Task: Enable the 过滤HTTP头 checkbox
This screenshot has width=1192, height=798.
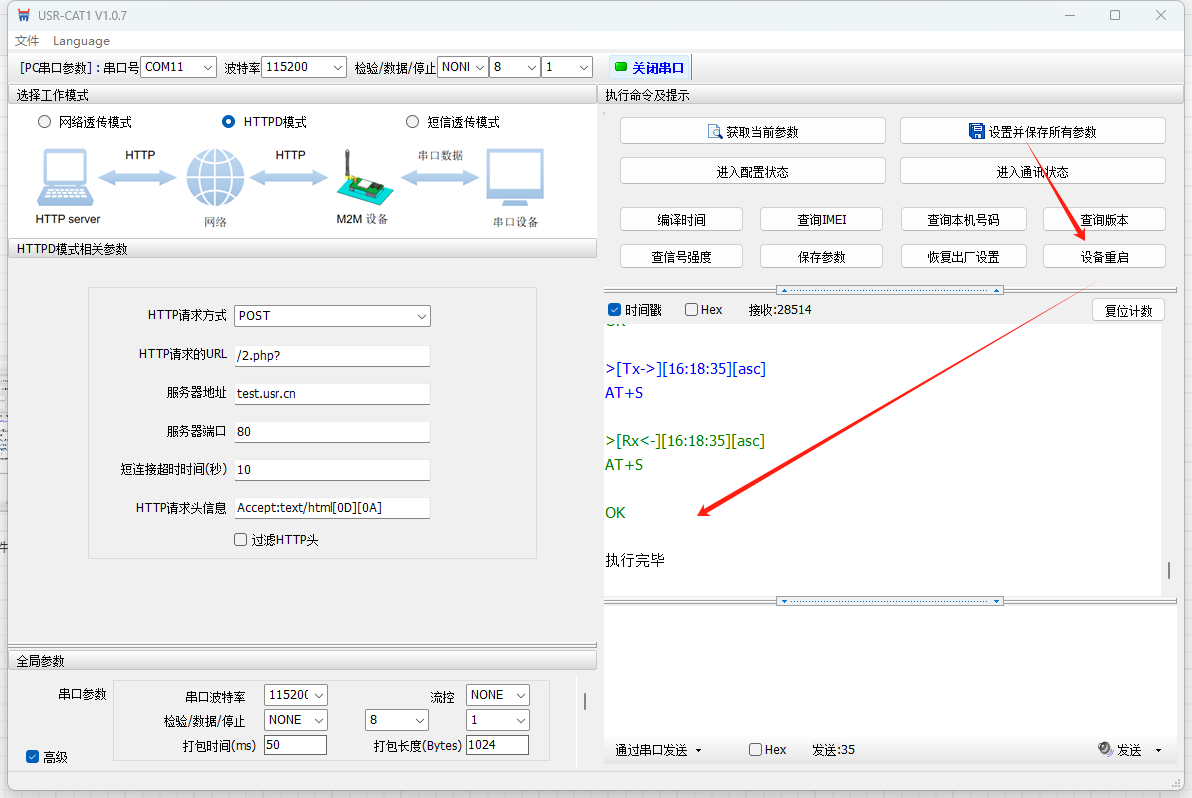Action: tap(240, 540)
